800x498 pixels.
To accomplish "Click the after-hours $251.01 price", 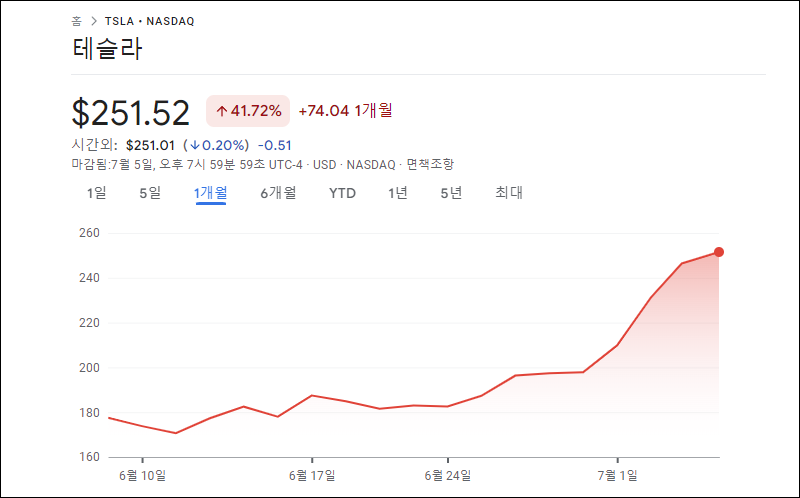I will click(151, 145).
